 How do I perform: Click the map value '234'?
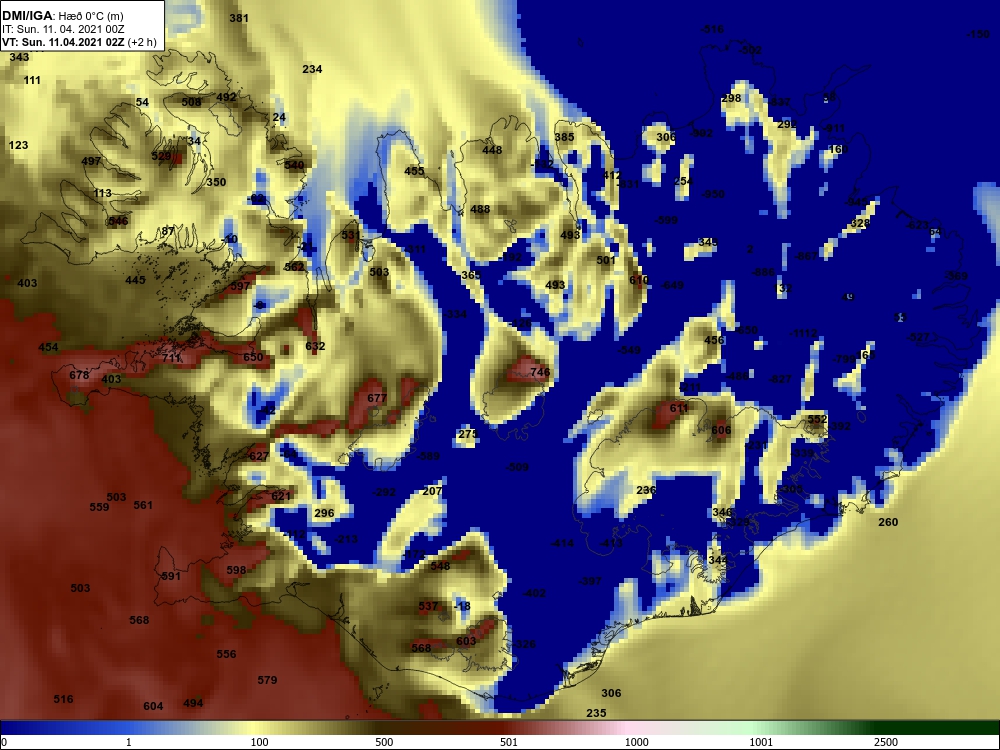point(312,69)
